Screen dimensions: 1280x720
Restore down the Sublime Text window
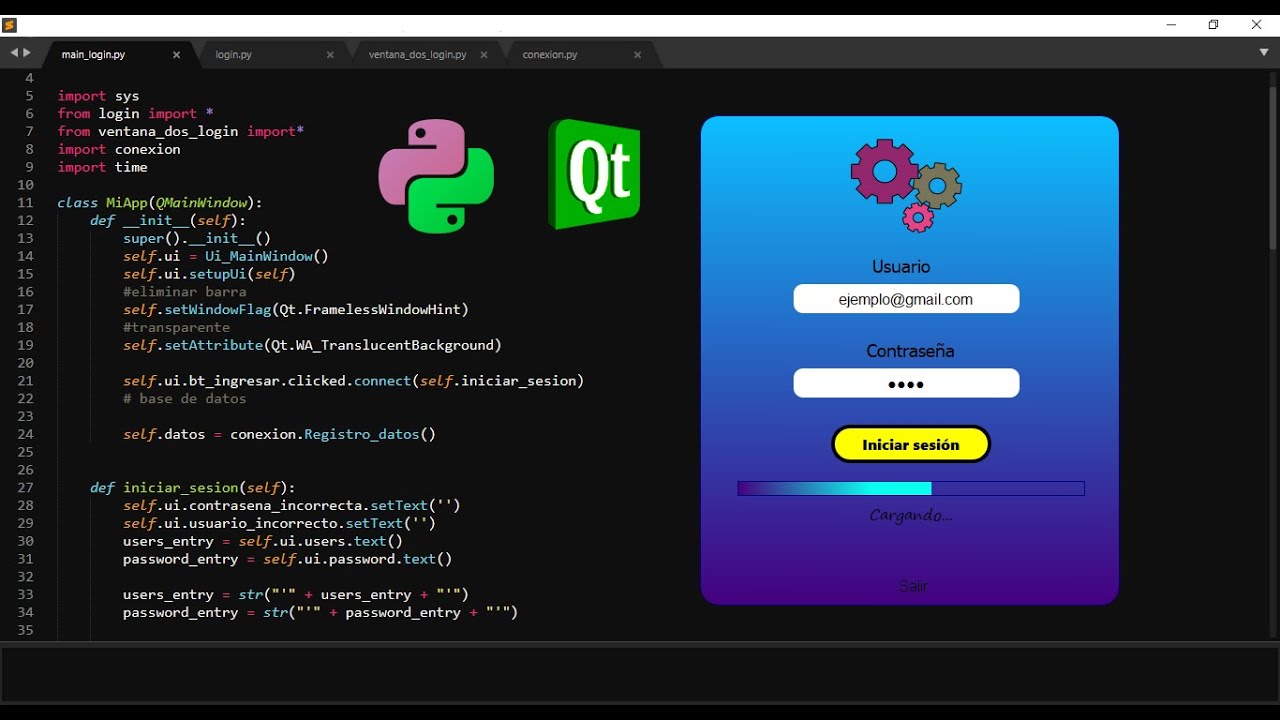(1214, 25)
